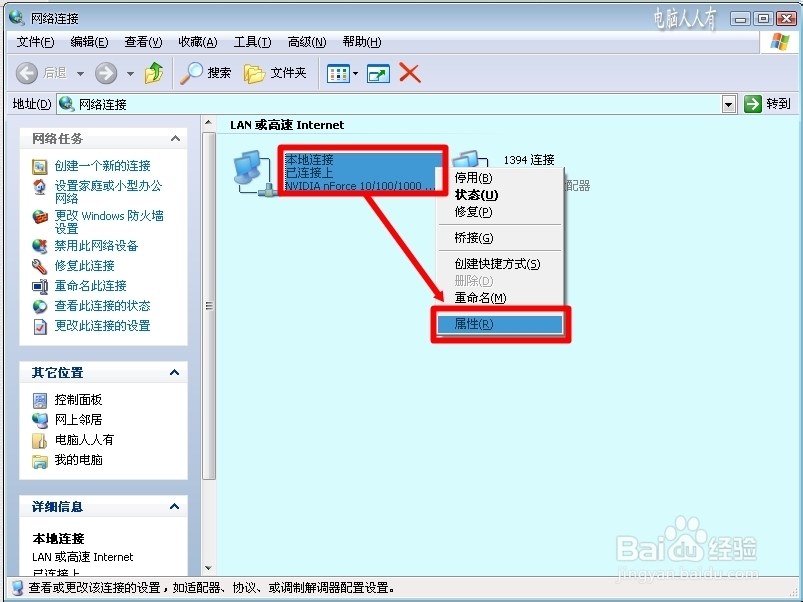Click 更改 Windows 防火墙设置 link

pyautogui.click(x=109, y=222)
